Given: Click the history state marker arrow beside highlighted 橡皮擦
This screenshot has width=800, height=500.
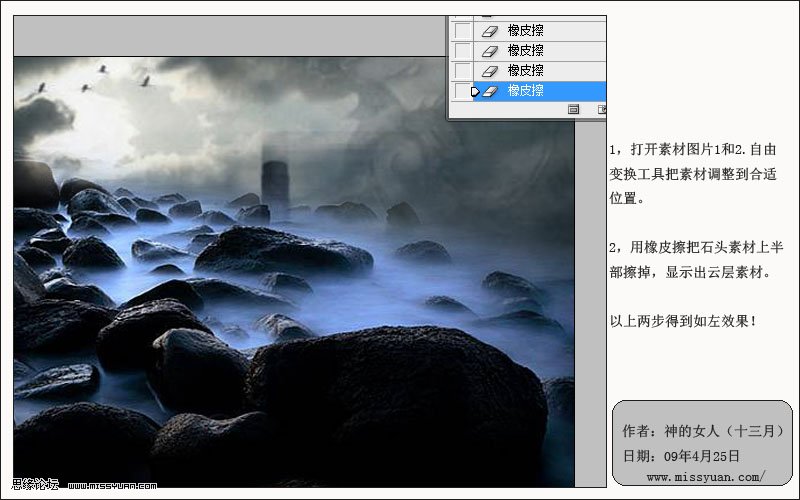Looking at the screenshot, I should (x=475, y=92).
